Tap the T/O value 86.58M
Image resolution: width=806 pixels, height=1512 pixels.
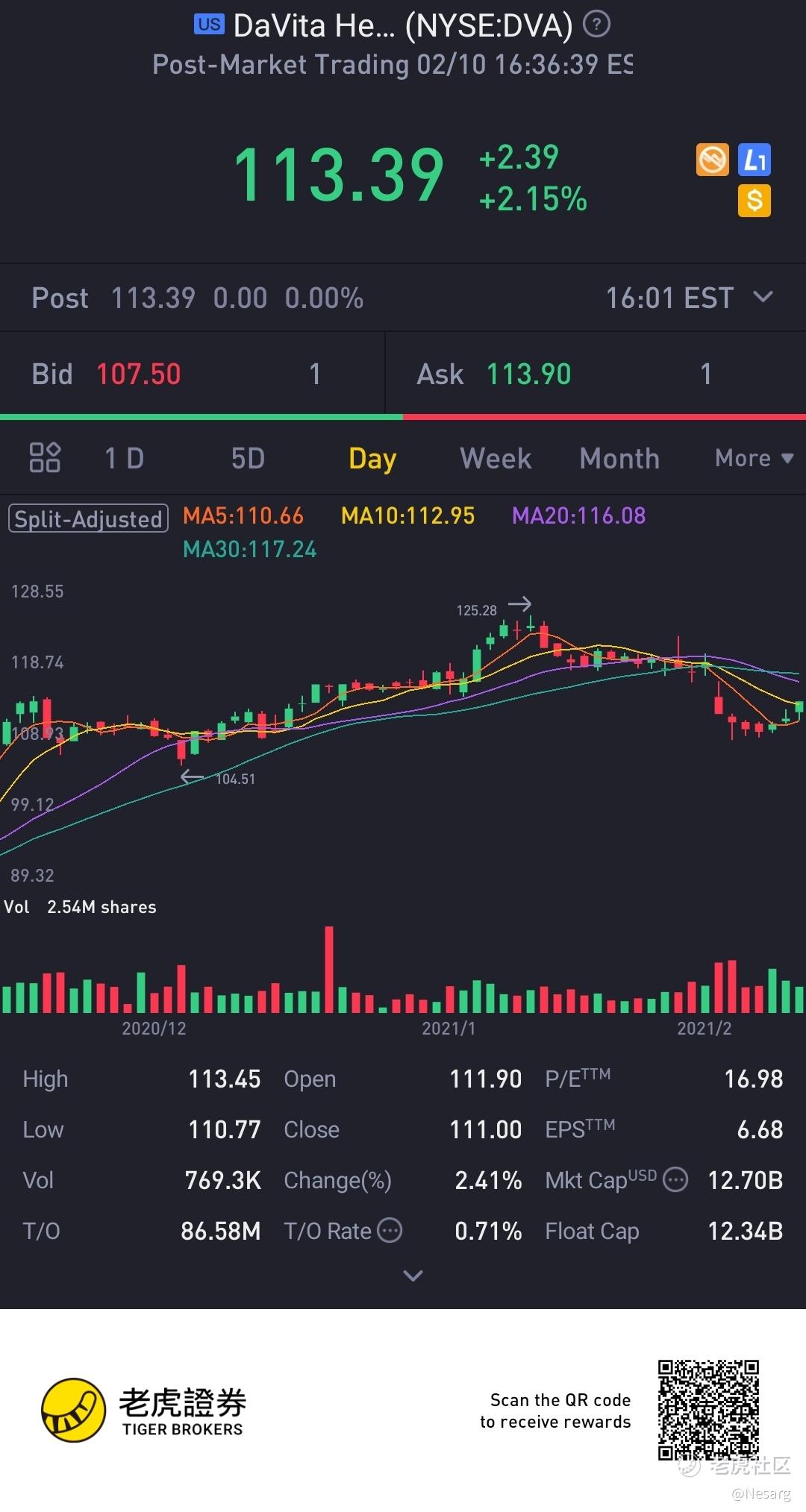click(x=221, y=1231)
